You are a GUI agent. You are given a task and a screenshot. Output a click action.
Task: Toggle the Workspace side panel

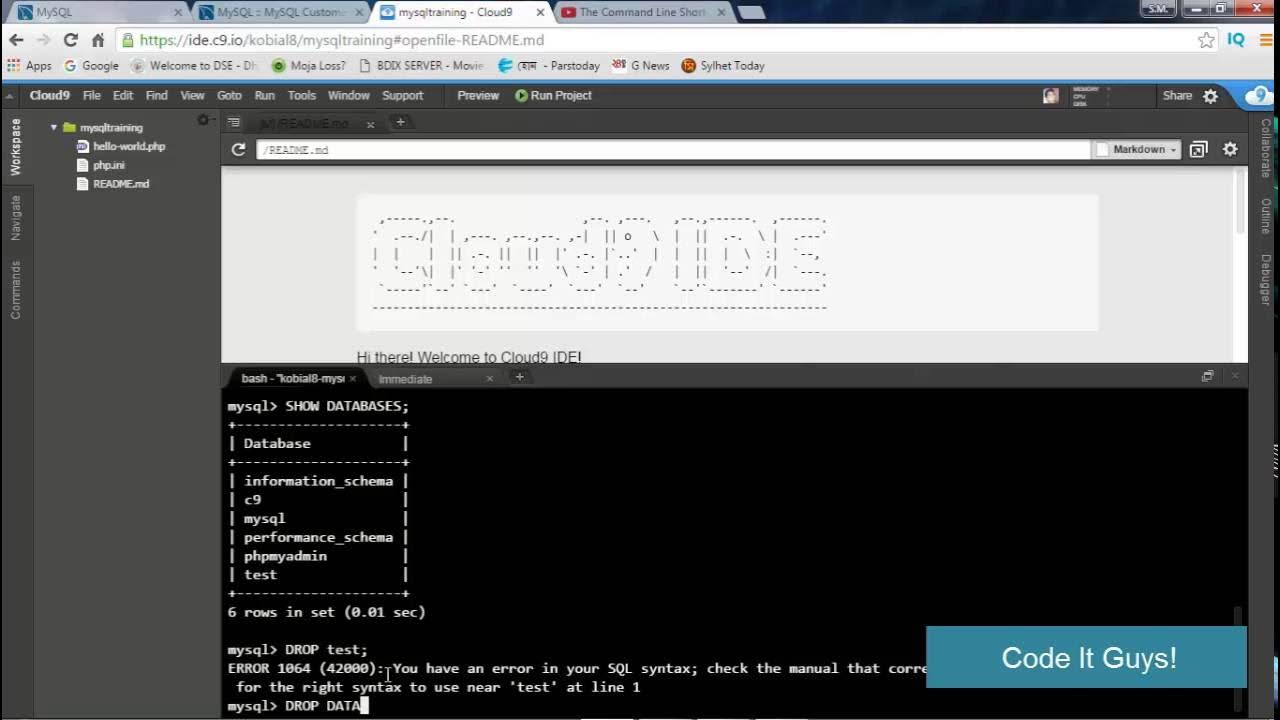(15, 147)
